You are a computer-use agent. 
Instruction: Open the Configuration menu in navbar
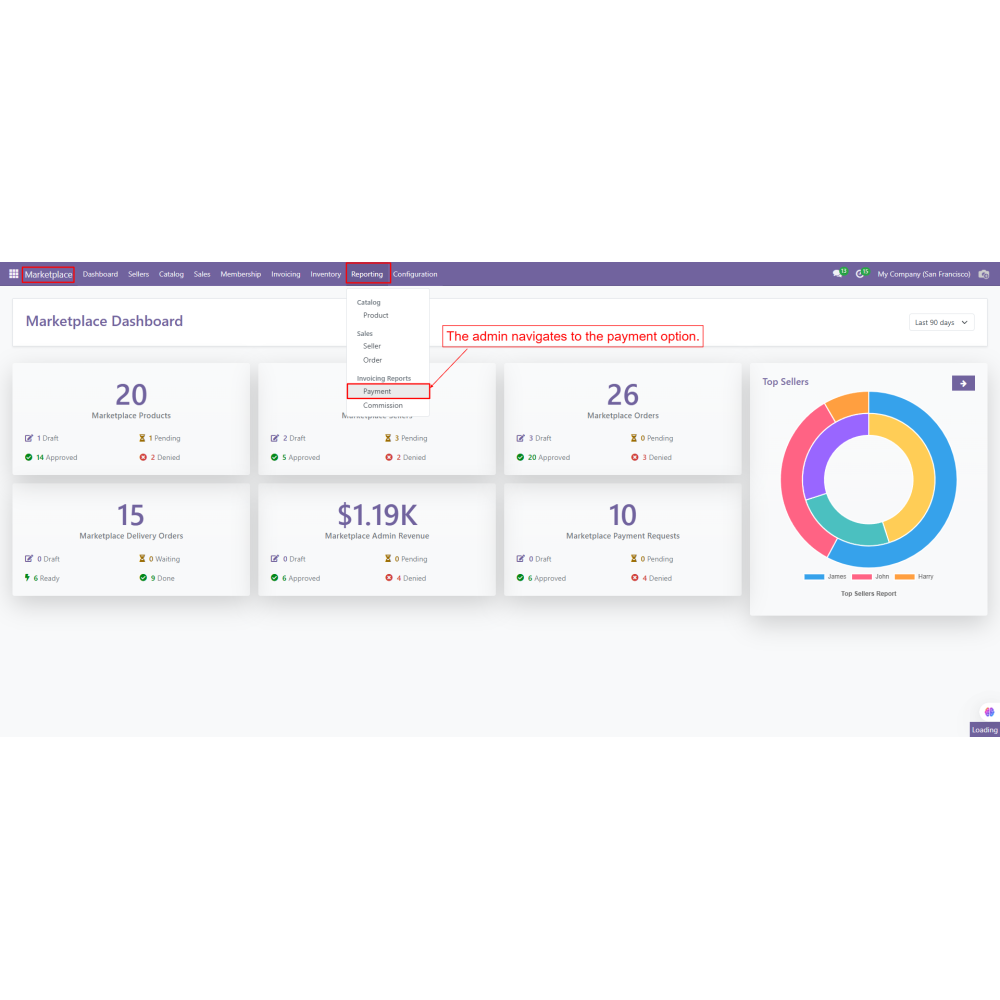415,274
